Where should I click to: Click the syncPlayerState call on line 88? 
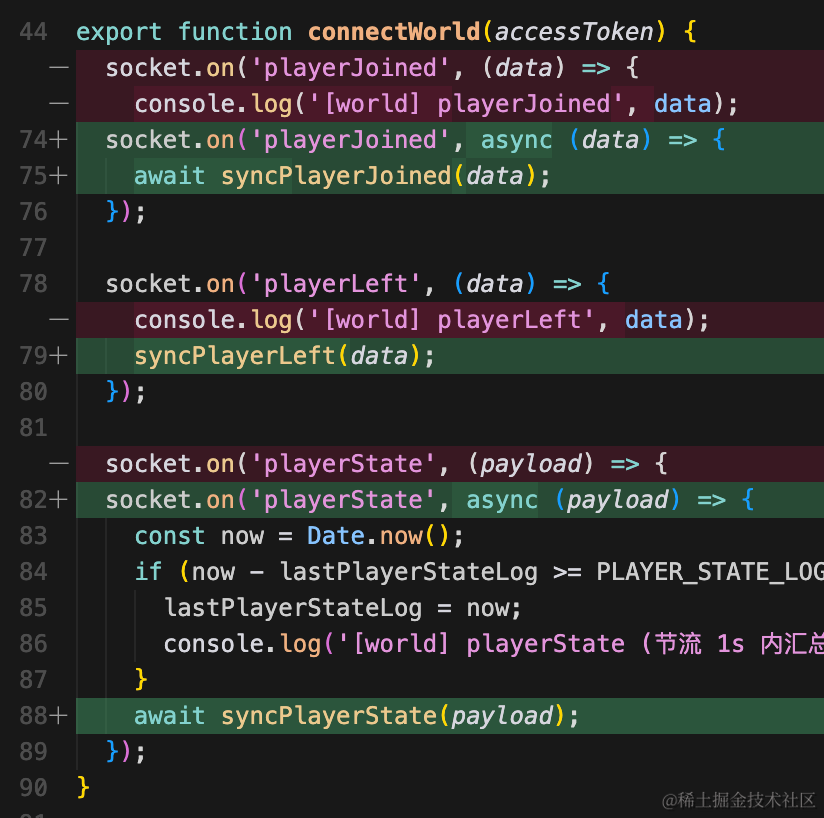point(329,717)
